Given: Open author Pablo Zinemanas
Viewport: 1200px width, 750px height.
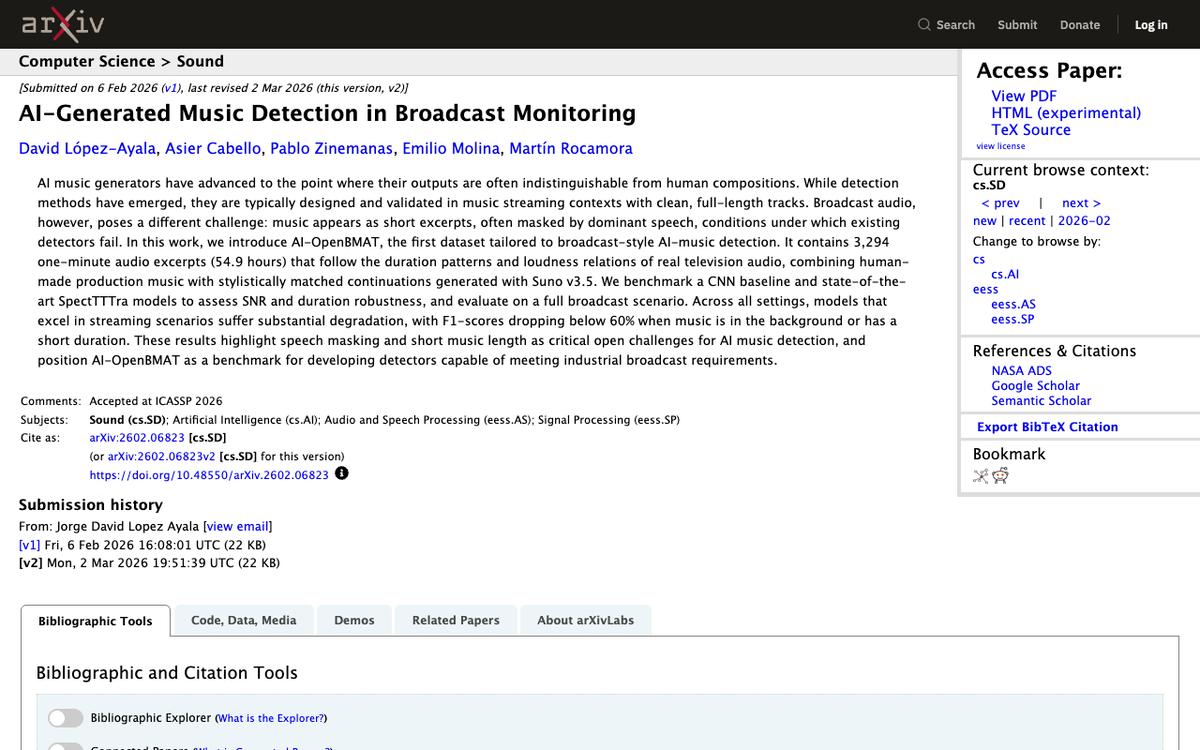Looking at the screenshot, I should point(331,149).
